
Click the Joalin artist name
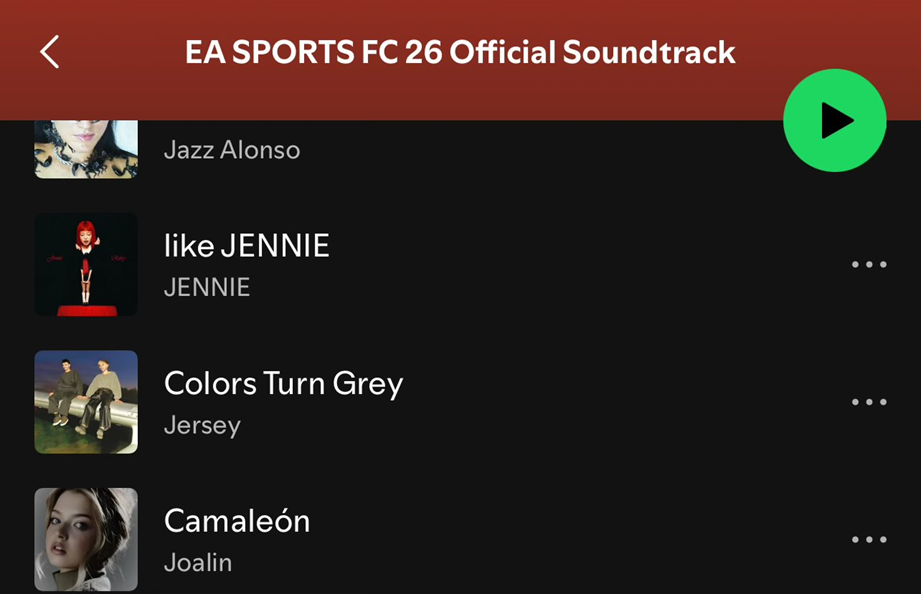(x=198, y=563)
